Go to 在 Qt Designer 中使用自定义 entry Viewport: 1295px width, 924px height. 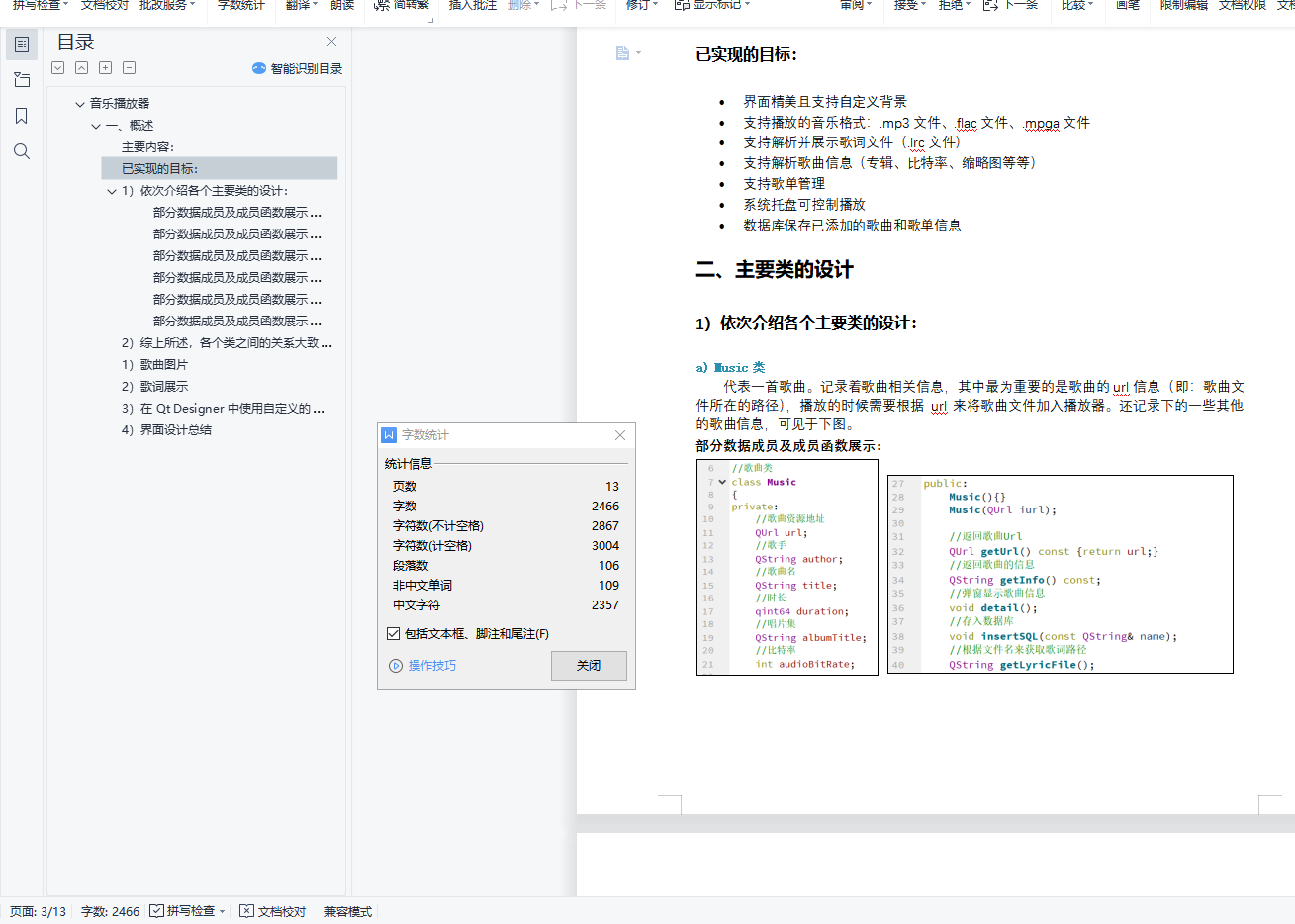223,409
